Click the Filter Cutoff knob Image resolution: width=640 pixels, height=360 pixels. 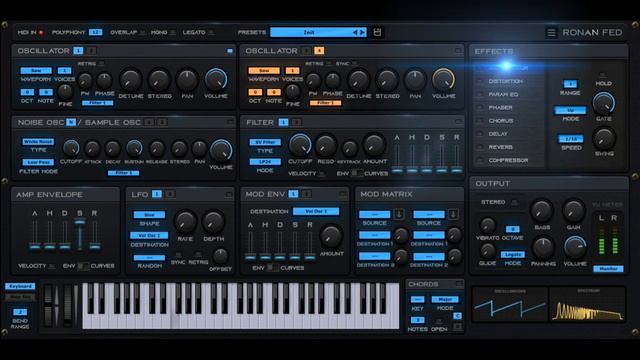tap(300, 145)
